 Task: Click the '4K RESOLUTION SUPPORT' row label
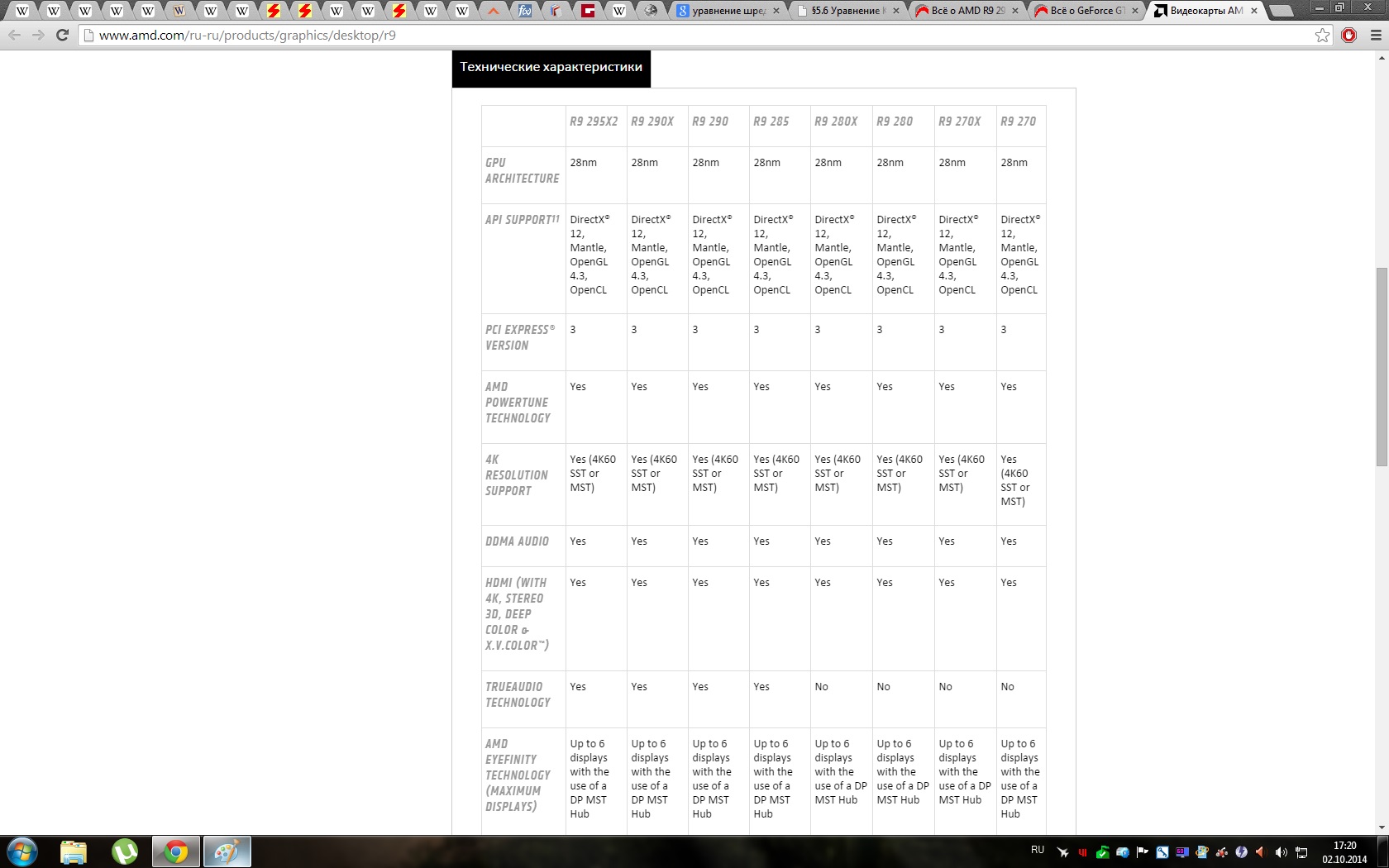(x=517, y=475)
